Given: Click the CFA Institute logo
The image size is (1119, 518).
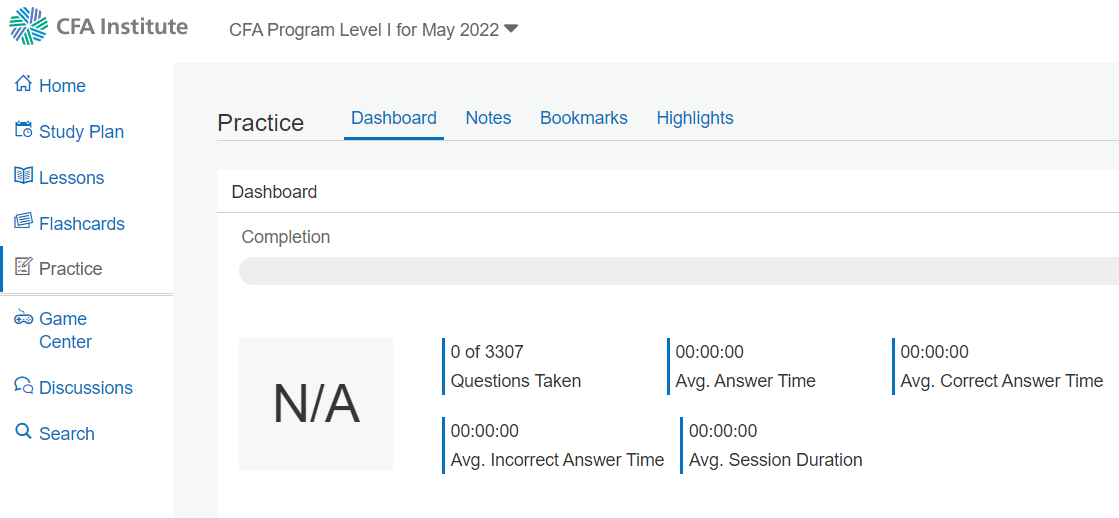Looking at the screenshot, I should [x=98, y=26].
